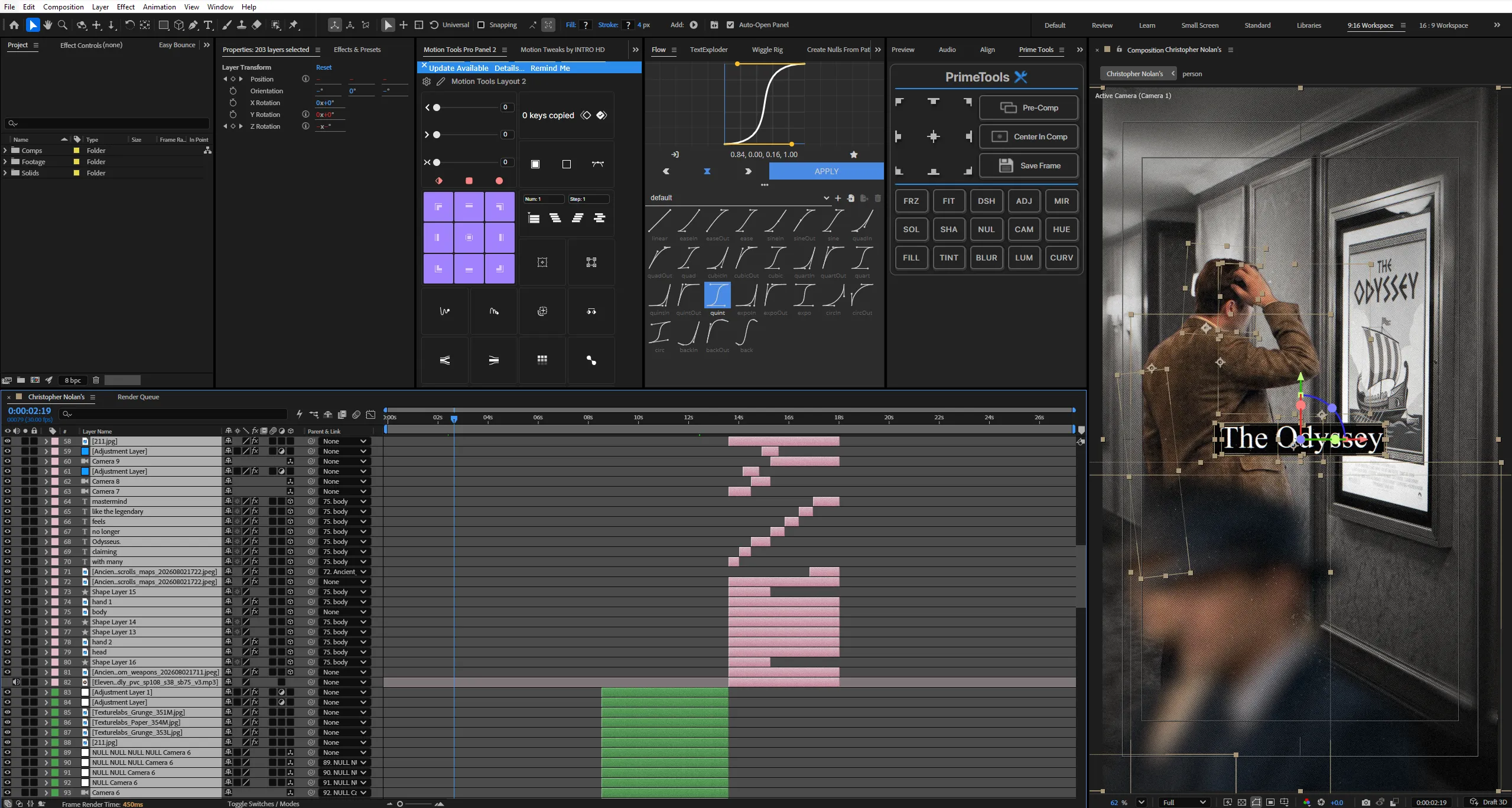Show more workspaces with the overflow chevron
Viewport: 1512px width, 808px height.
pyautogui.click(x=1497, y=25)
